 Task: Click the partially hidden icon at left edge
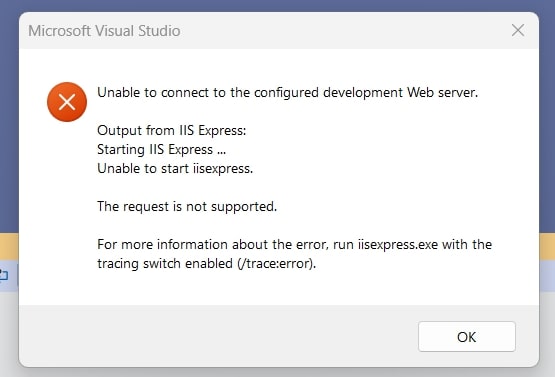pyautogui.click(x=4, y=275)
